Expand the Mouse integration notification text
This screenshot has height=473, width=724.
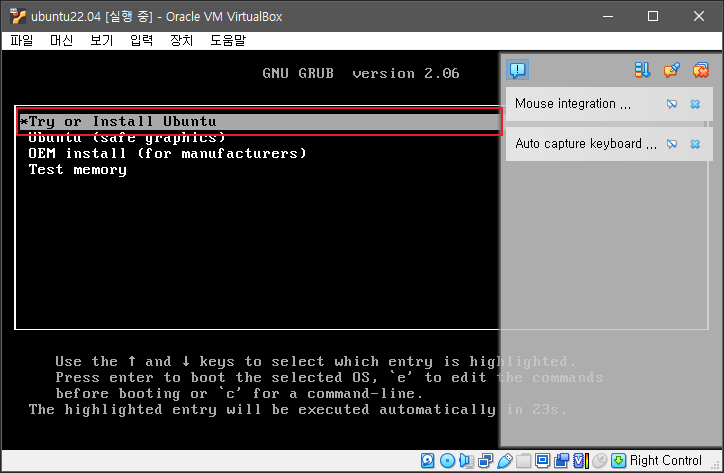[573, 103]
